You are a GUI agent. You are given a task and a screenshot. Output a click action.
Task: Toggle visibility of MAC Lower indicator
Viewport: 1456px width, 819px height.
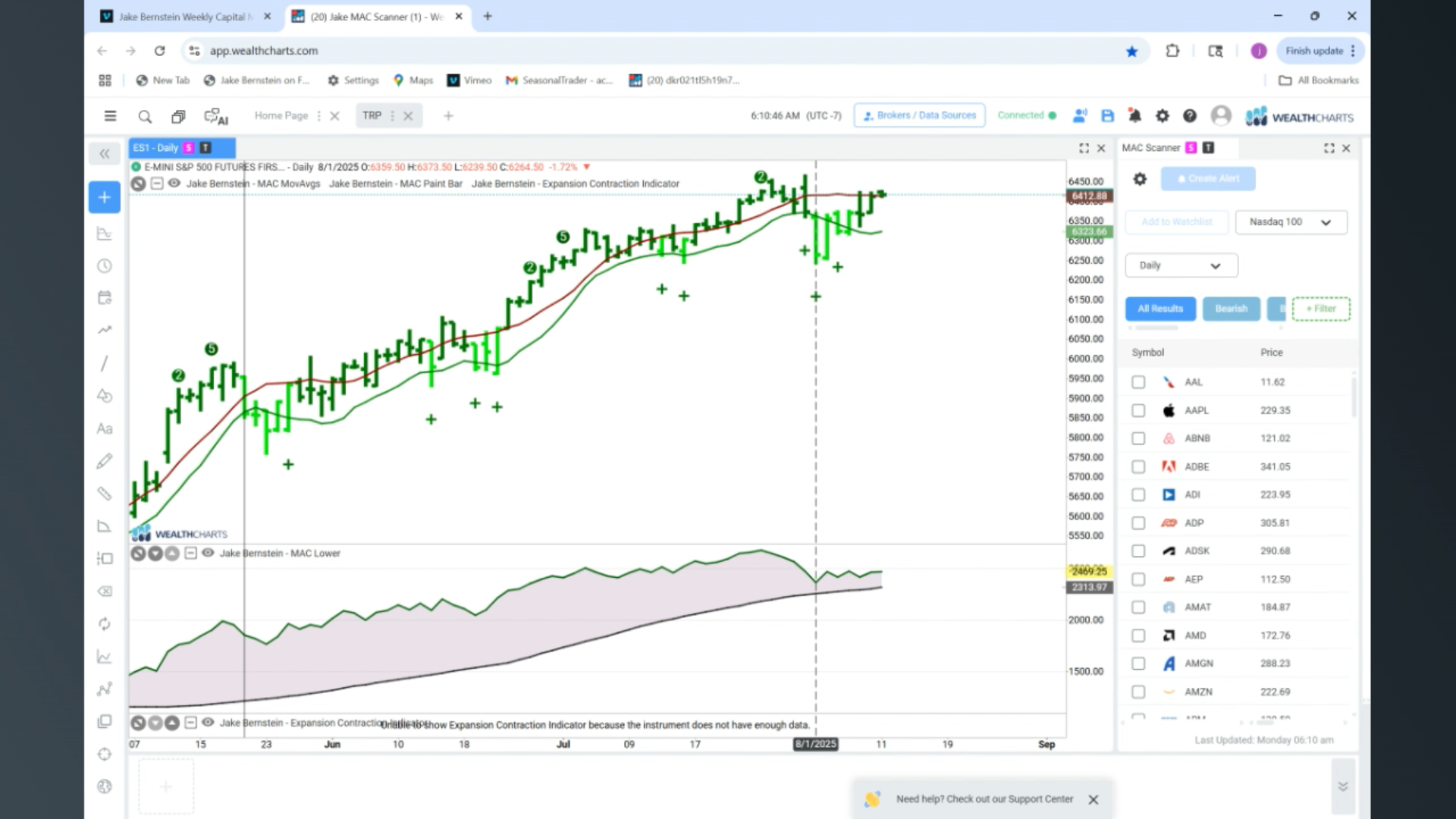(208, 553)
